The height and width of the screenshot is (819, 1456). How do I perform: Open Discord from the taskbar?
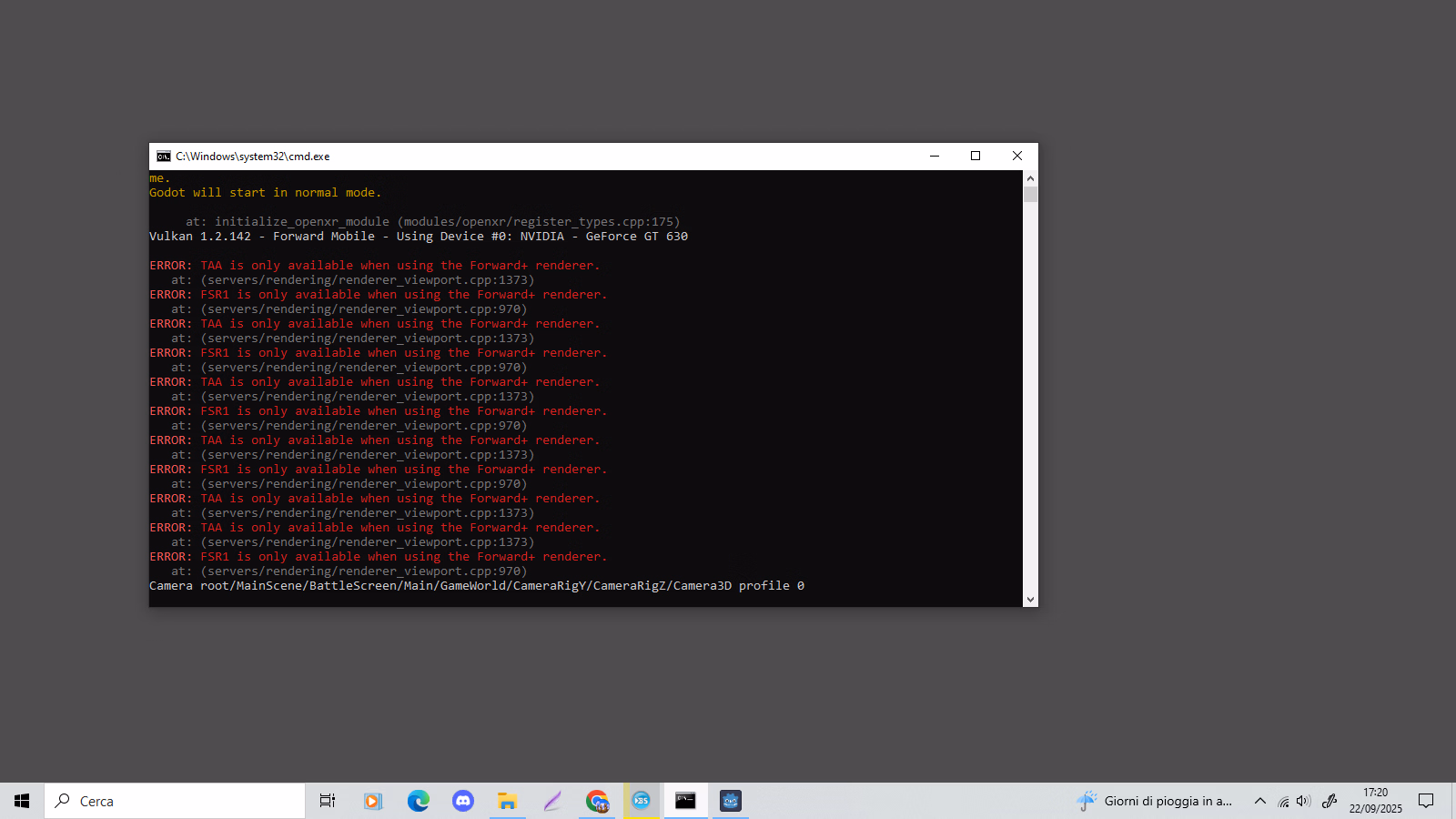(x=463, y=801)
